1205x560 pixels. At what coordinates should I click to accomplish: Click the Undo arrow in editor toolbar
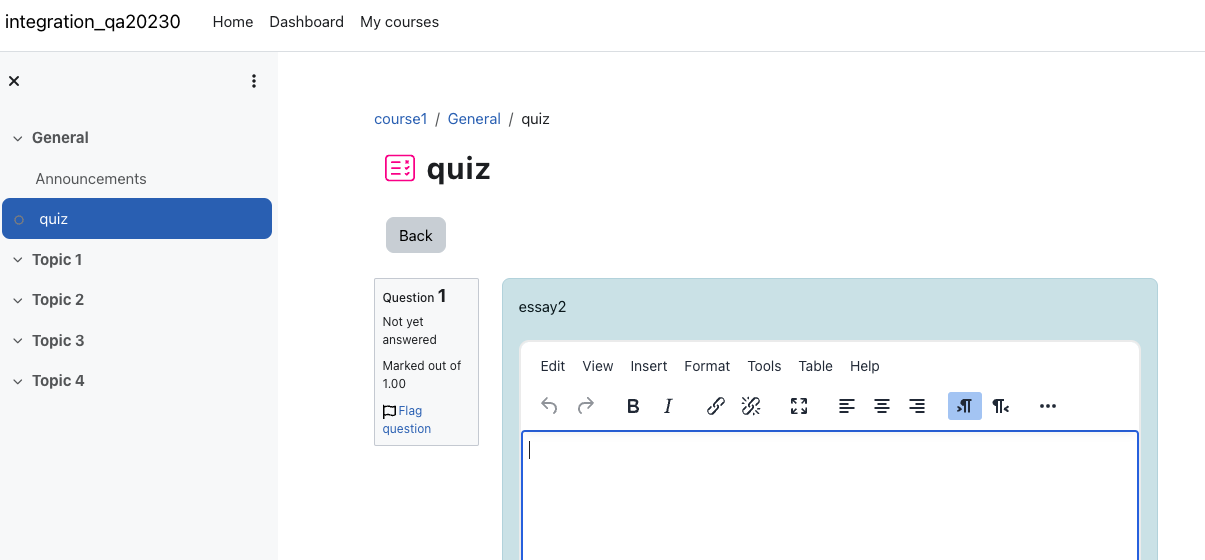[549, 406]
